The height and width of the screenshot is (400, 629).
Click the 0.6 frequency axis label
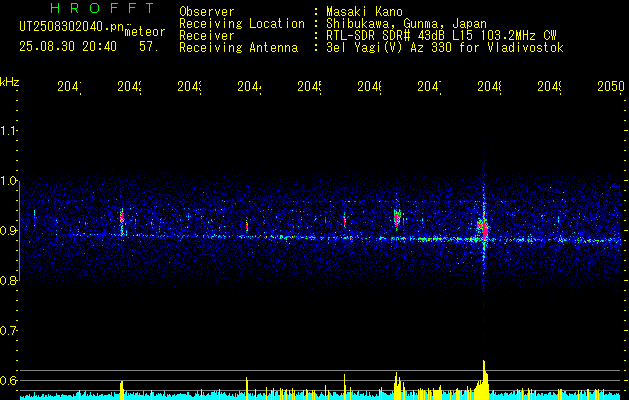[x=8, y=380]
